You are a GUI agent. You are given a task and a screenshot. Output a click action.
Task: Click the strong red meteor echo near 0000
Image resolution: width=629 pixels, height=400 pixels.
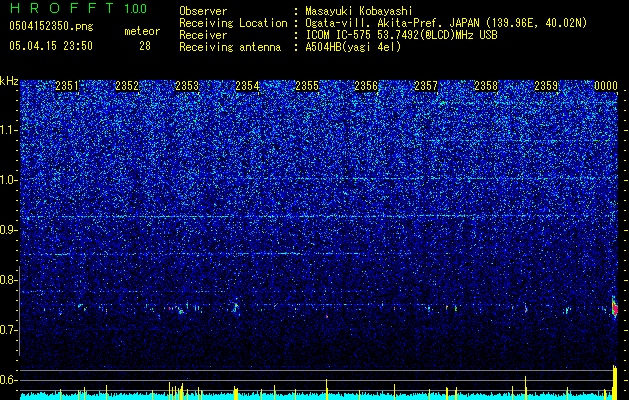[615, 308]
